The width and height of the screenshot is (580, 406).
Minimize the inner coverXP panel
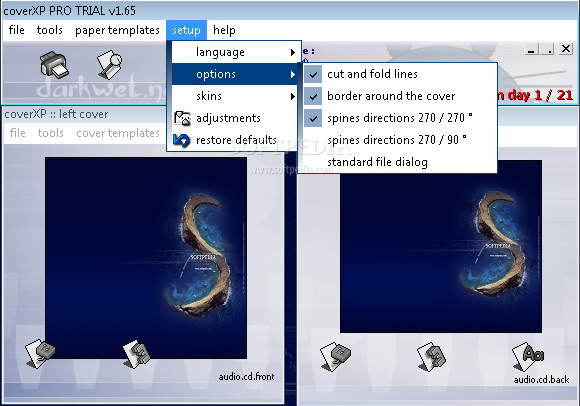(532, 49)
